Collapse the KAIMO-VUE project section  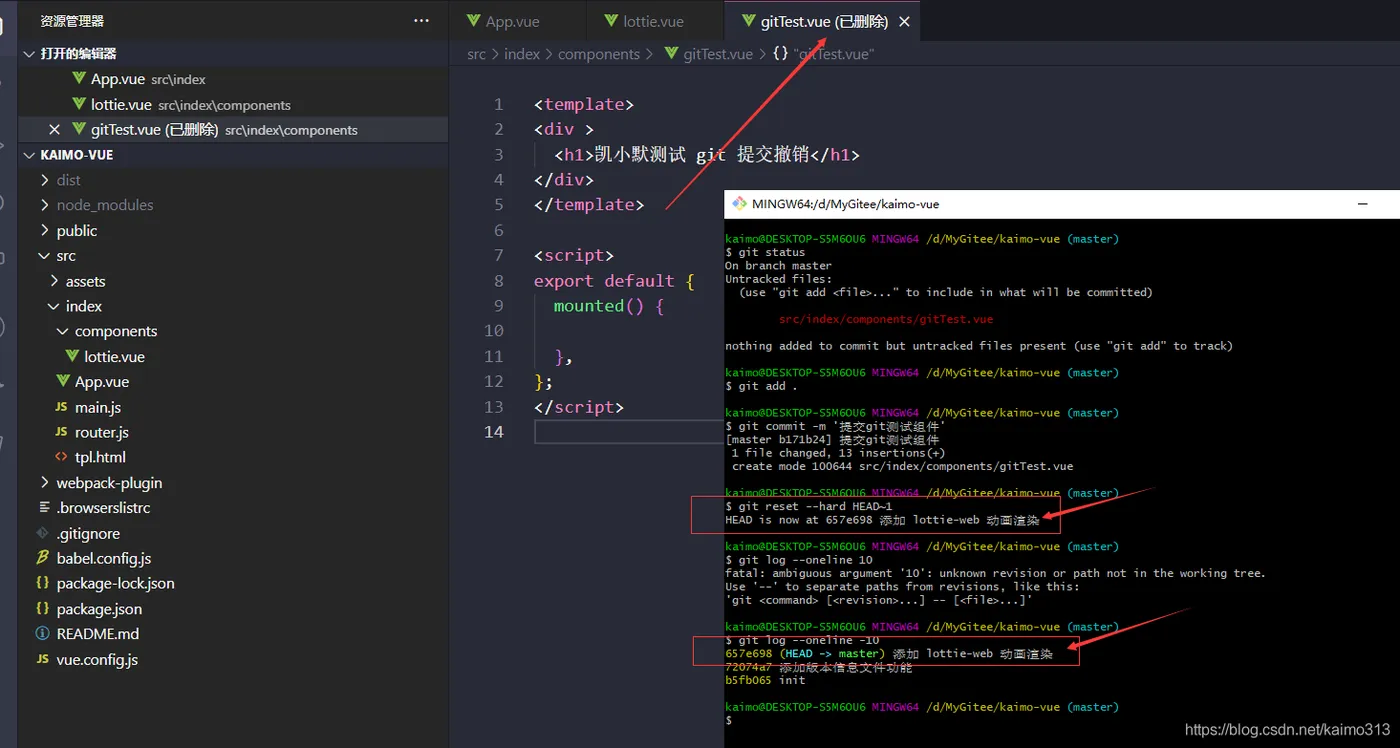(x=28, y=155)
